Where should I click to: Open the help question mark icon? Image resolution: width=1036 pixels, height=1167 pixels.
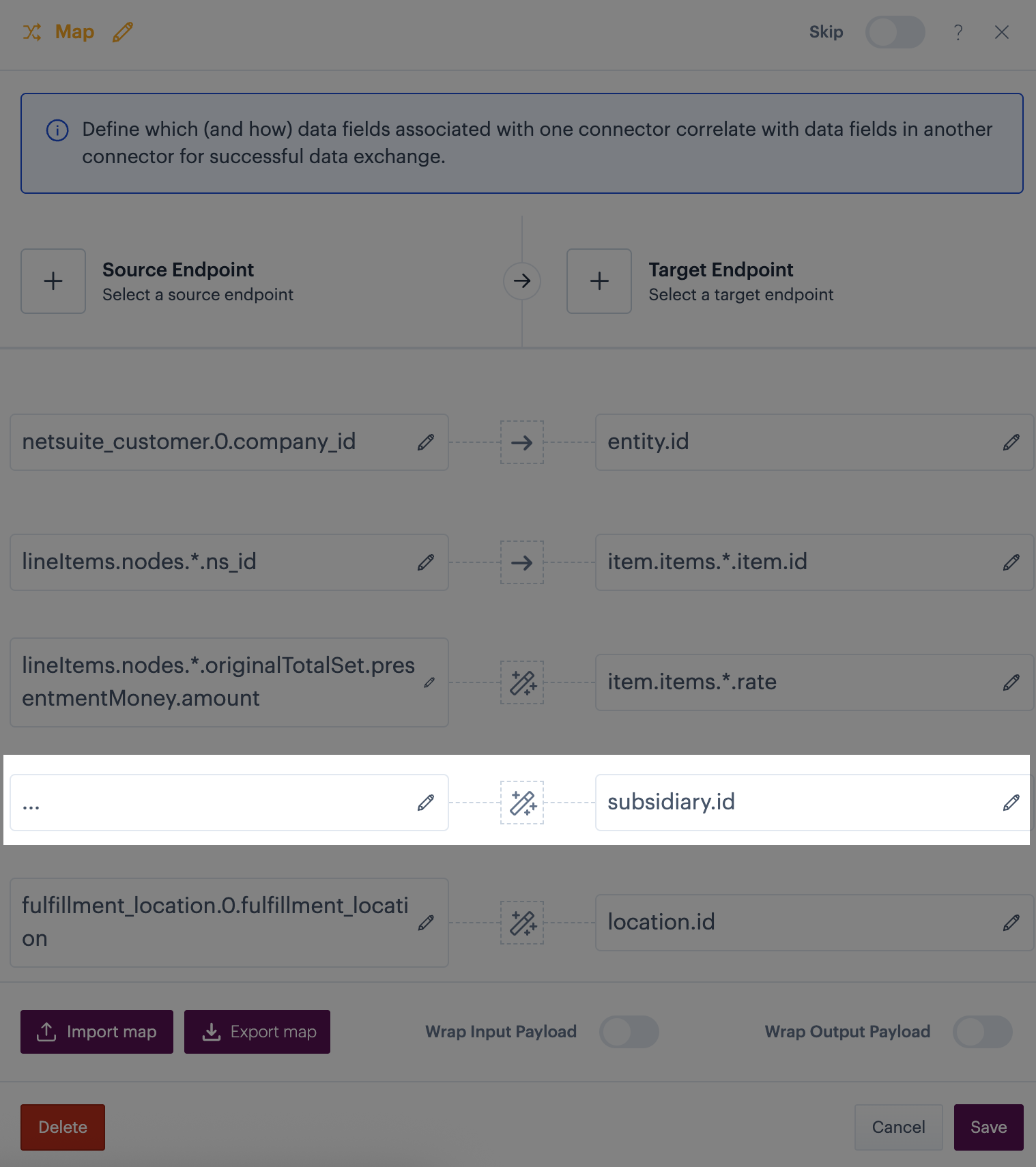958,32
